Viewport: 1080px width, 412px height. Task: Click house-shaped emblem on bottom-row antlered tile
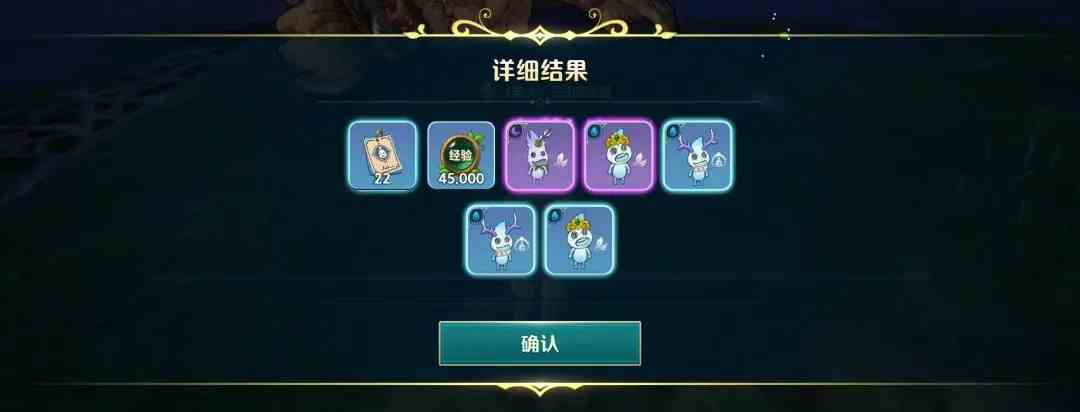522,244
